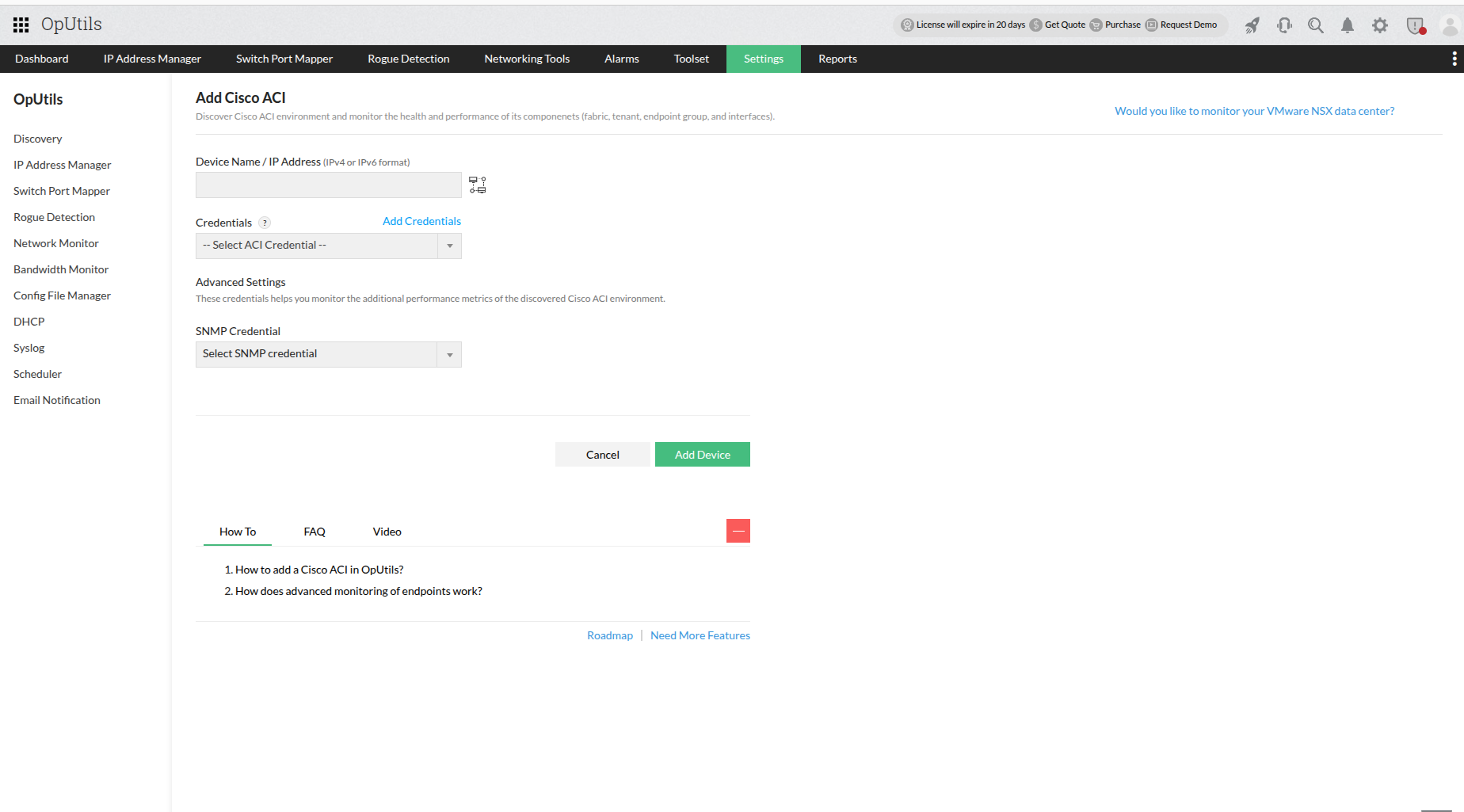Open the headset support icon
The image size is (1464, 812).
pyautogui.click(x=1284, y=25)
